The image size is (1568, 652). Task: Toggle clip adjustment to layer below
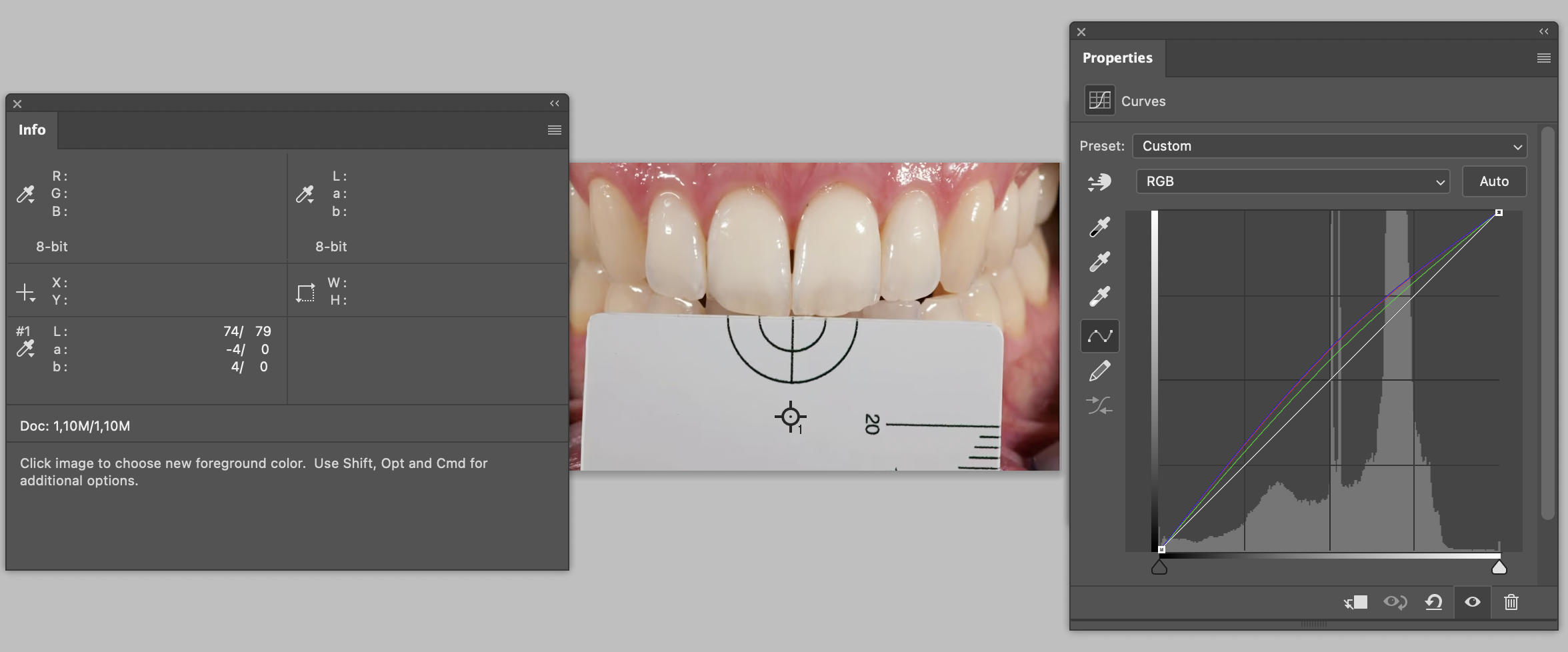(1357, 602)
